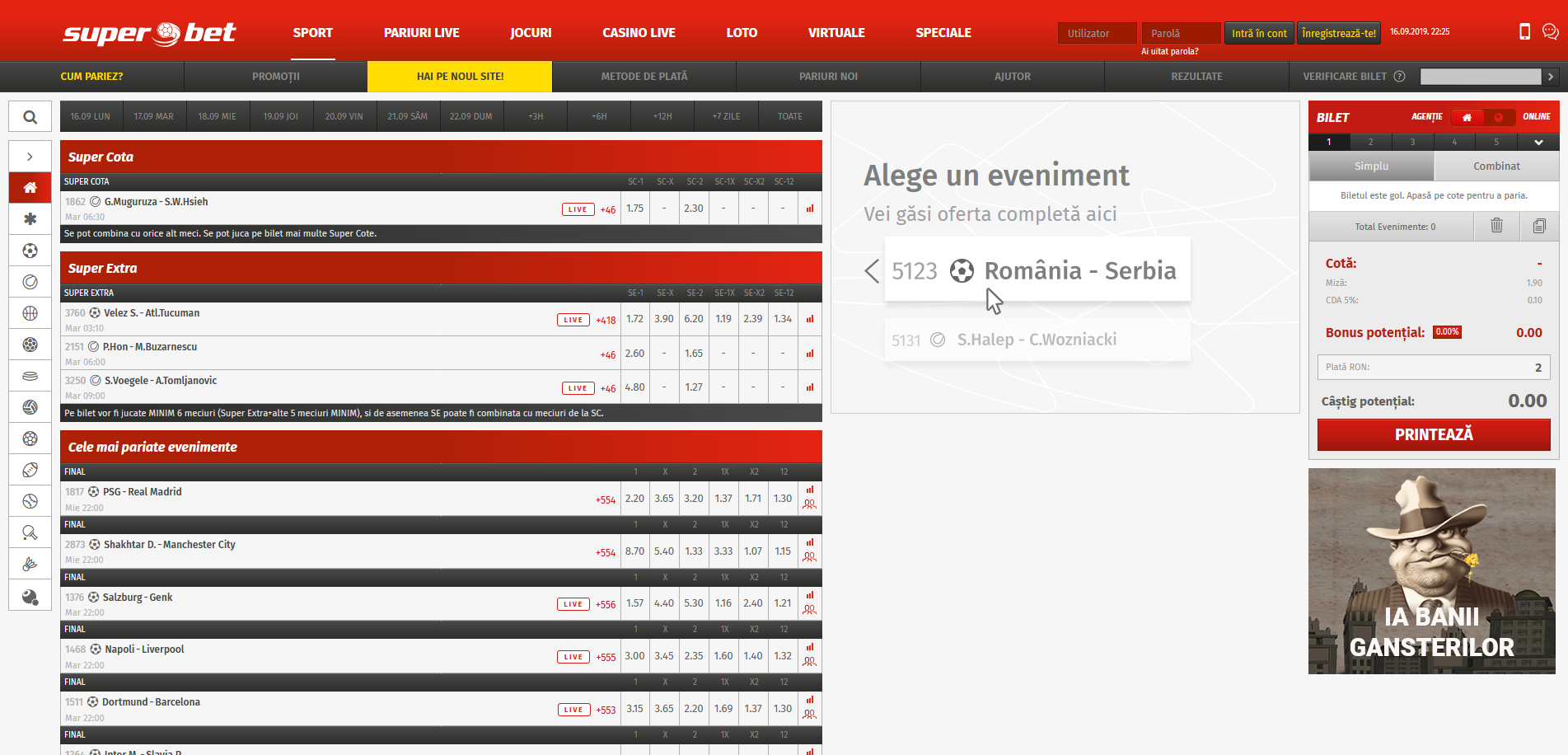The width and height of the screenshot is (1568, 755).
Task: Expand +553 more markets for Dortmund - Barcelona
Action: pyautogui.click(x=606, y=710)
